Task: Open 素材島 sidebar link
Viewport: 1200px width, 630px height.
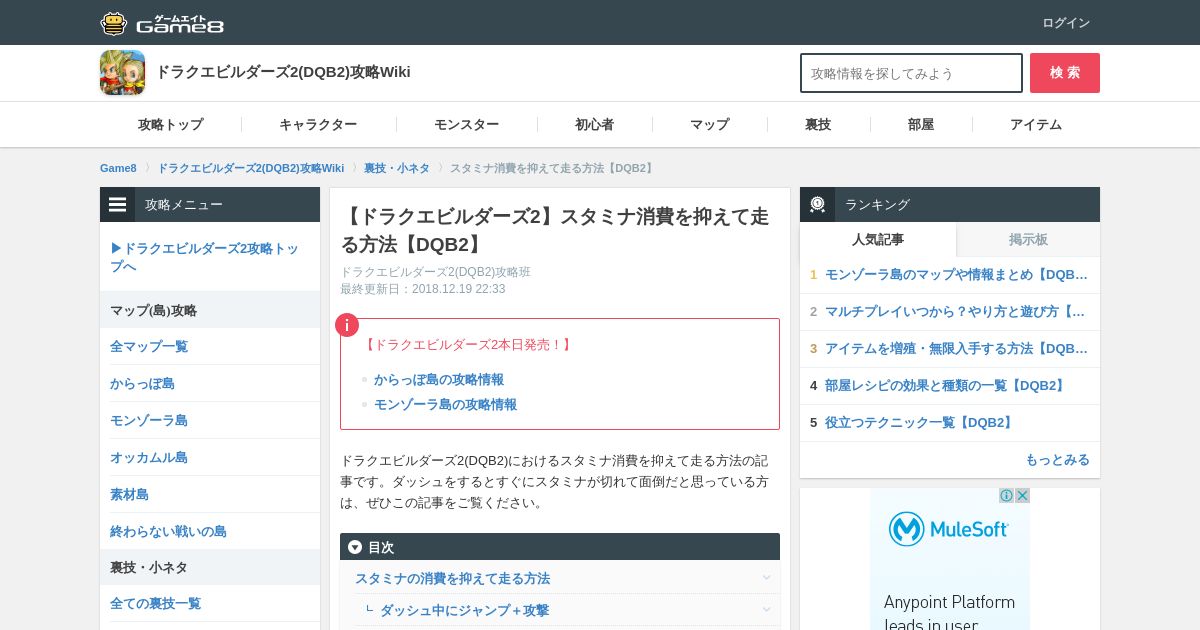Action: tap(129, 494)
